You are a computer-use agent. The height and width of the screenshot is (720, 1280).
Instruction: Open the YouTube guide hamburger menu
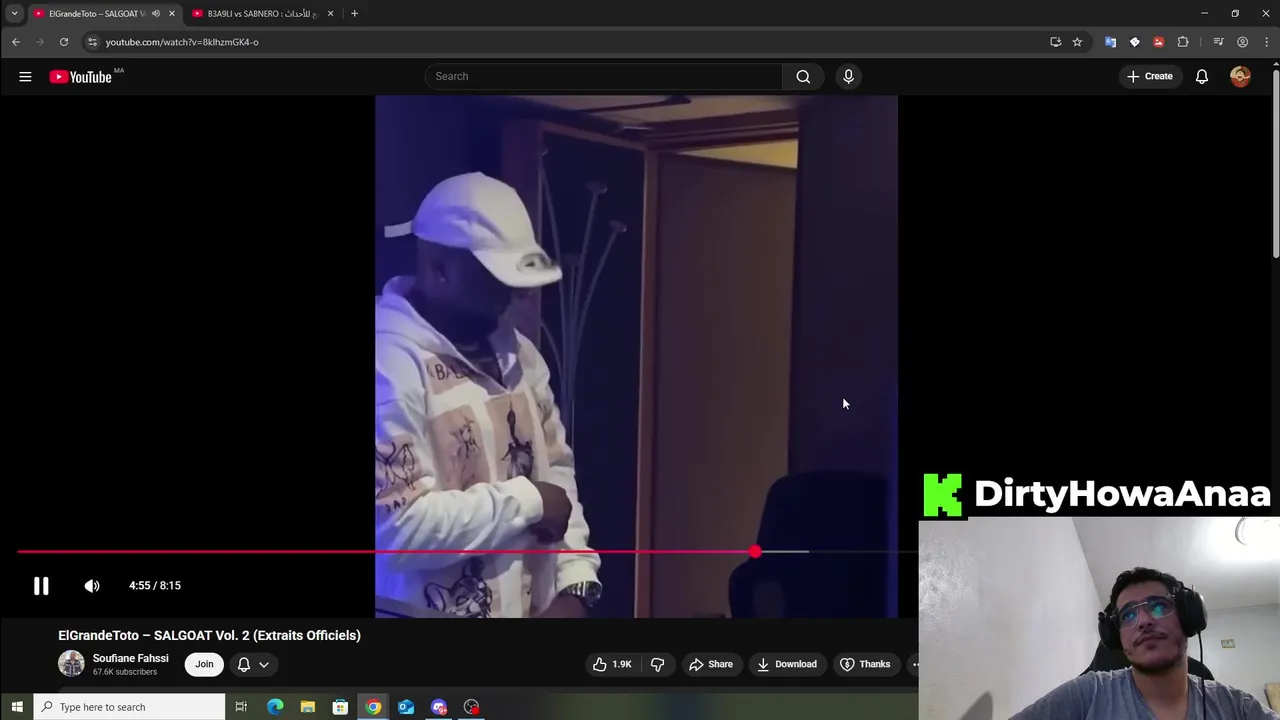25,76
